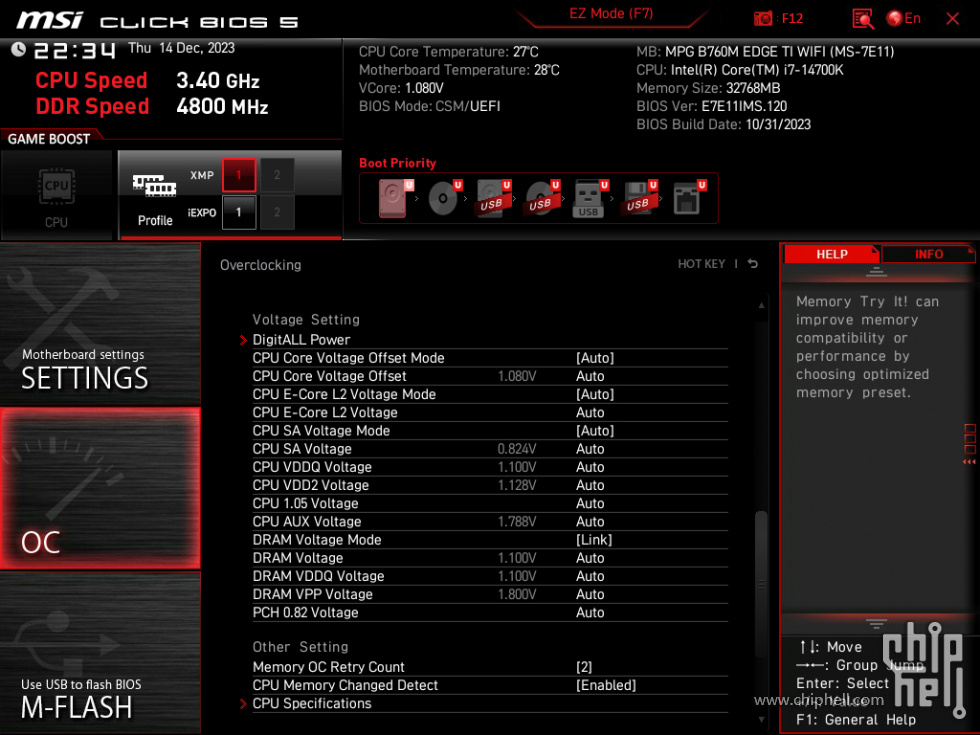The width and height of the screenshot is (980, 735).
Task: Edit the CPU Core Voltage Offset value
Action: (x=589, y=376)
